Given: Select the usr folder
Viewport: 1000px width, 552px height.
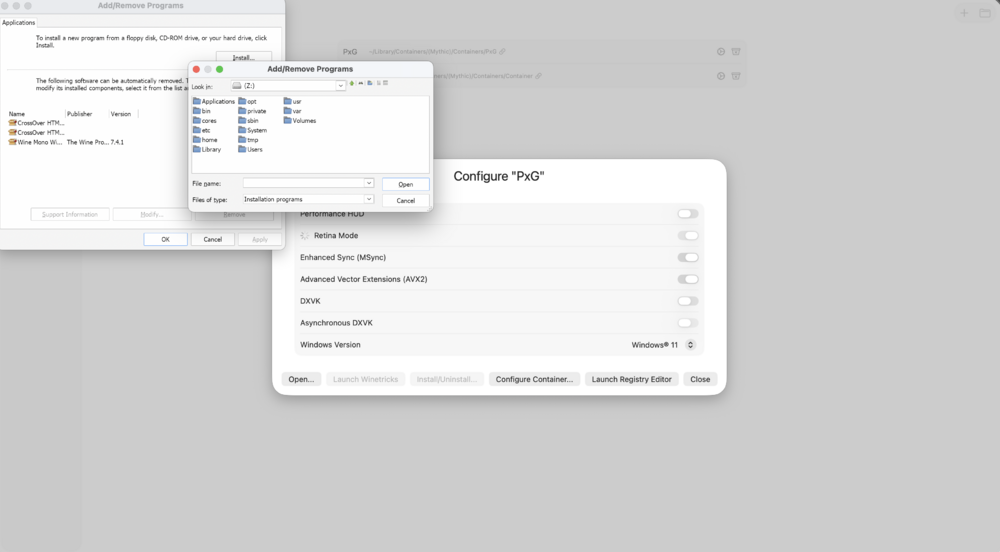Looking at the screenshot, I should pos(293,101).
